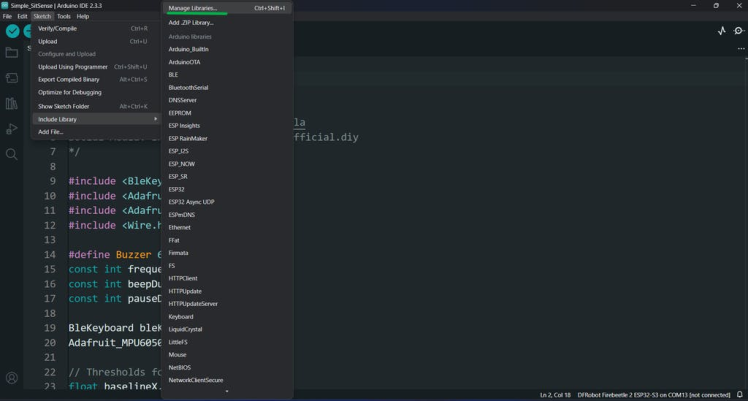This screenshot has height=401, width=748.
Task: Include the EEPROM library
Action: pyautogui.click(x=227, y=113)
